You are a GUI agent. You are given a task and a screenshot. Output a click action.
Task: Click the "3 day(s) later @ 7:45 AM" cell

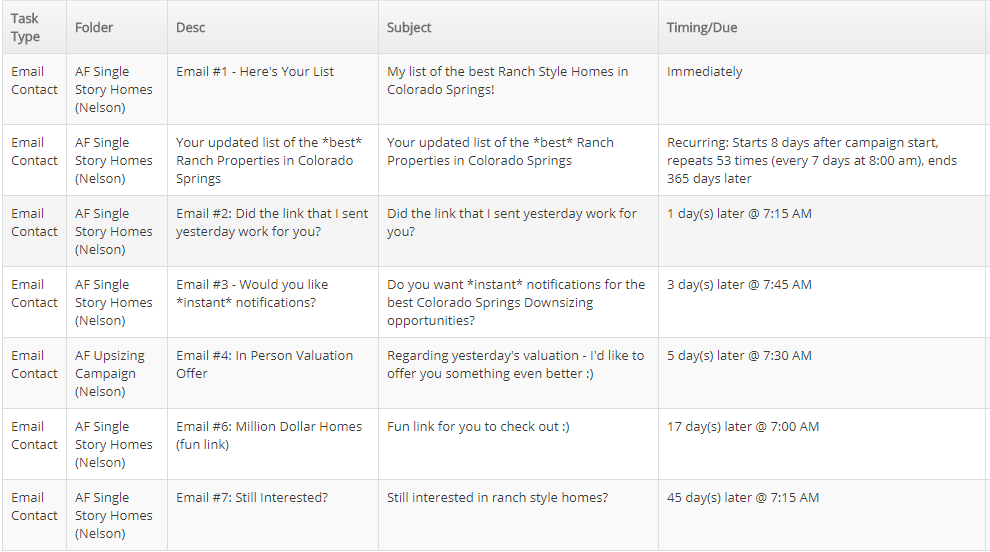tap(739, 285)
